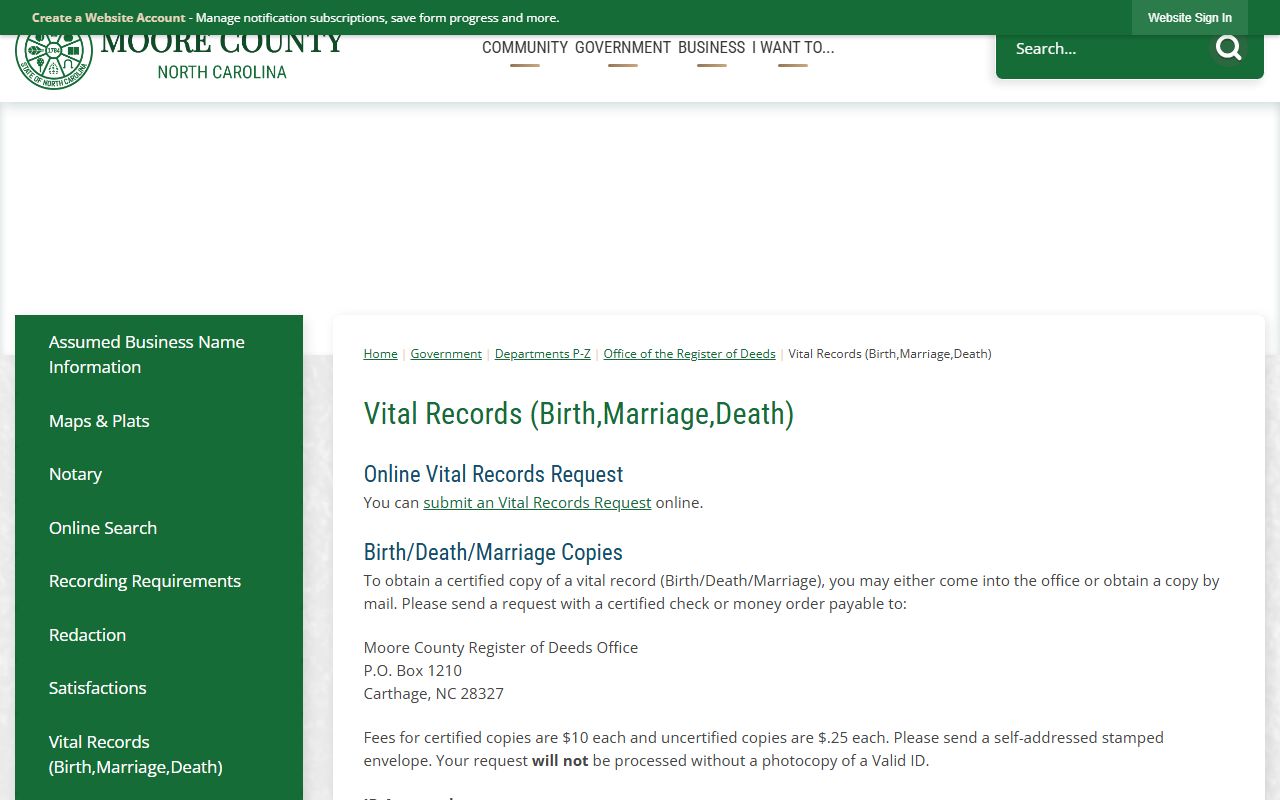Open the Government menu
This screenshot has height=800, width=1280.
[x=622, y=48]
